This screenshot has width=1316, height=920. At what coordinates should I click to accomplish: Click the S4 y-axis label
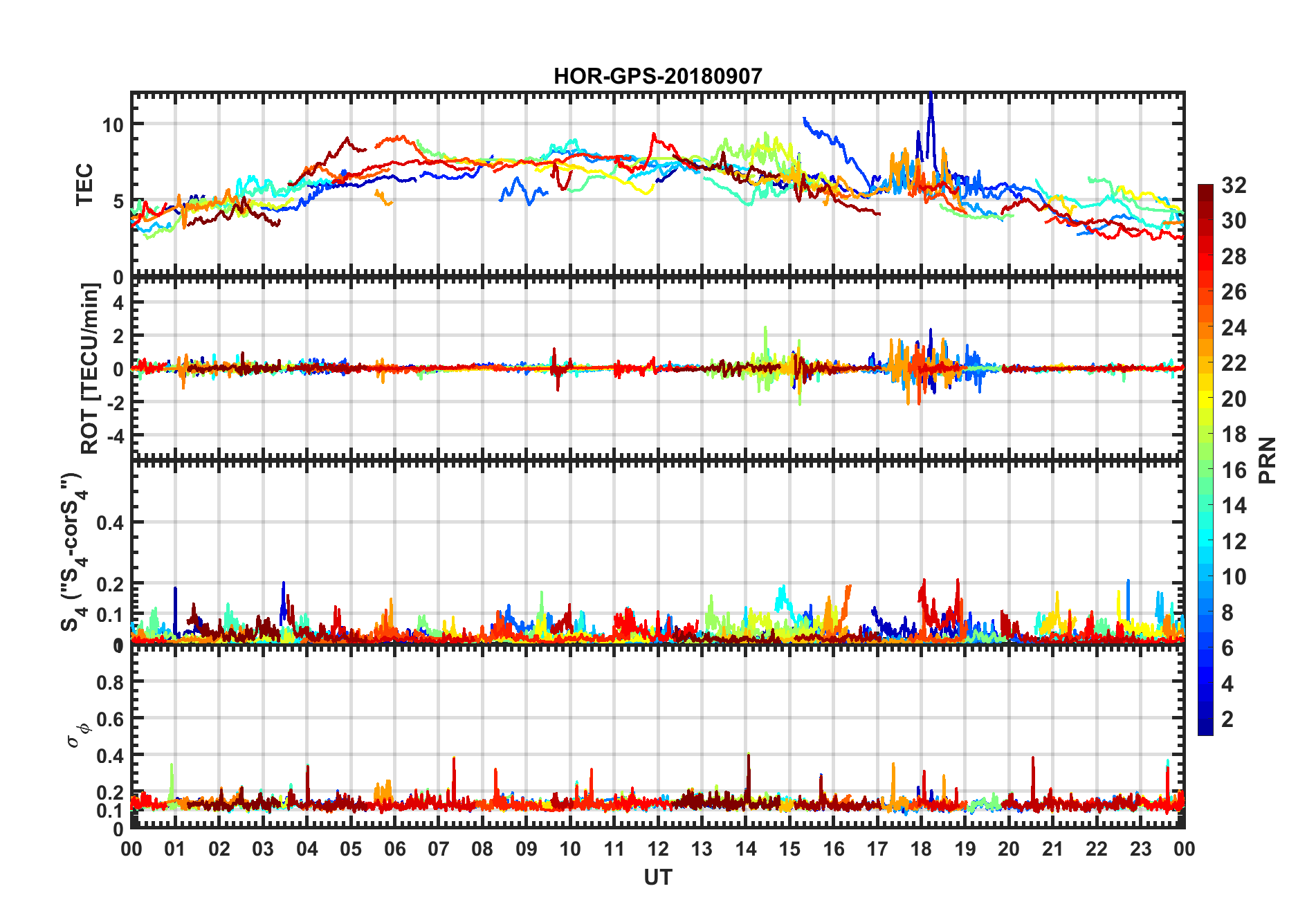[x=73, y=552]
